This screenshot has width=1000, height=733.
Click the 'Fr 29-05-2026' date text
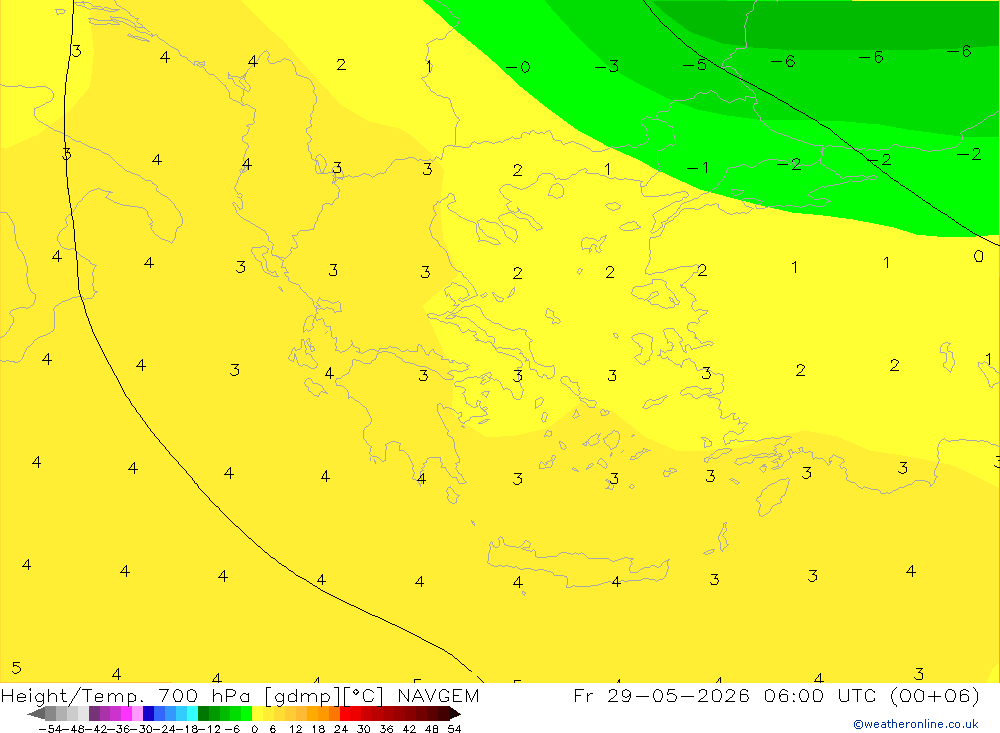pyautogui.click(x=661, y=695)
